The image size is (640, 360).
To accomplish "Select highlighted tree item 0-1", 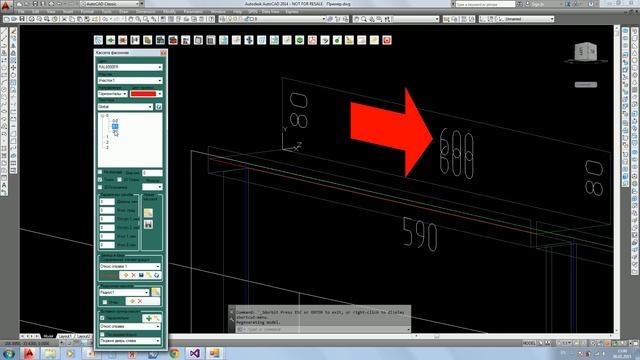I will pyautogui.click(x=115, y=126).
